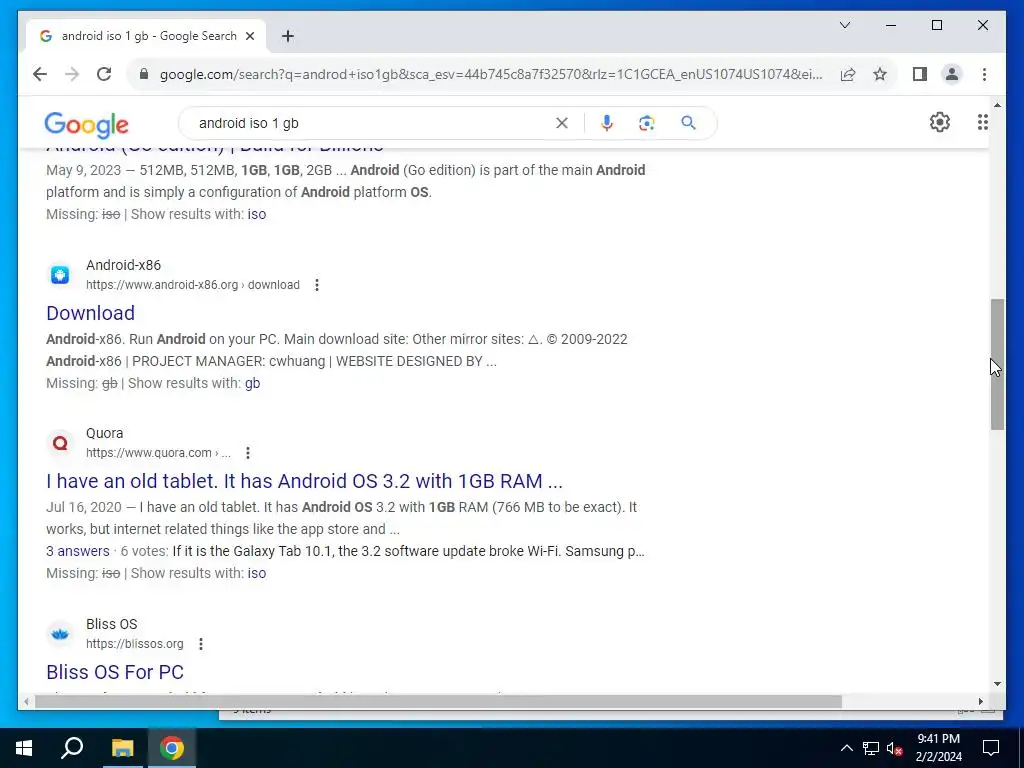The height and width of the screenshot is (768, 1024).
Task: View site information padlock icon
Action: 144,74
